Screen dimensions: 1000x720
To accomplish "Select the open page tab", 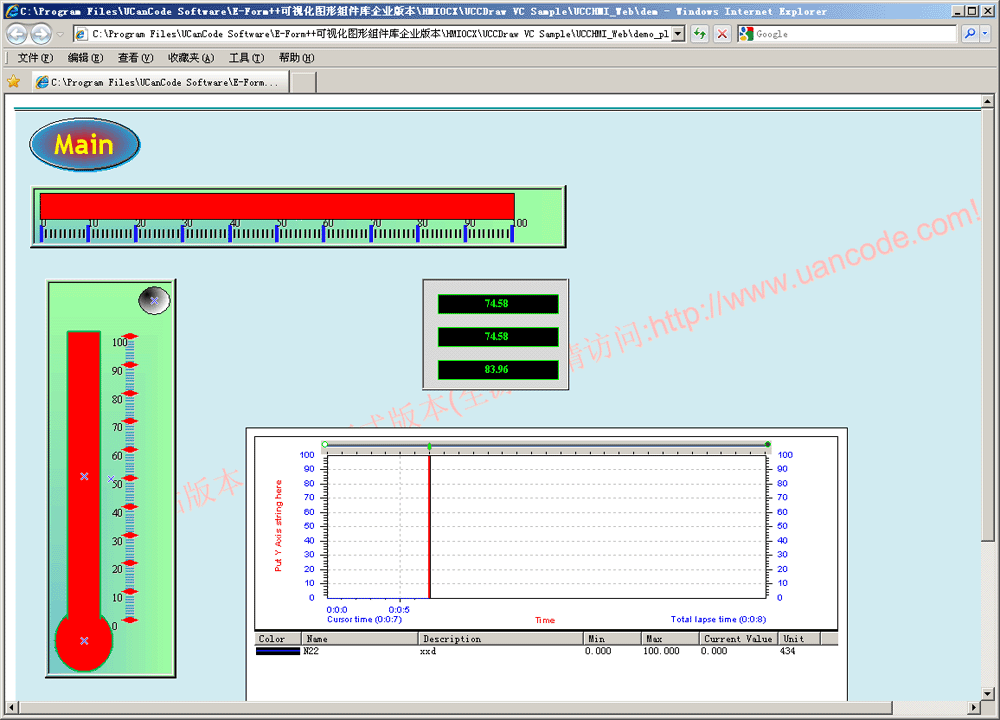I will click(160, 82).
